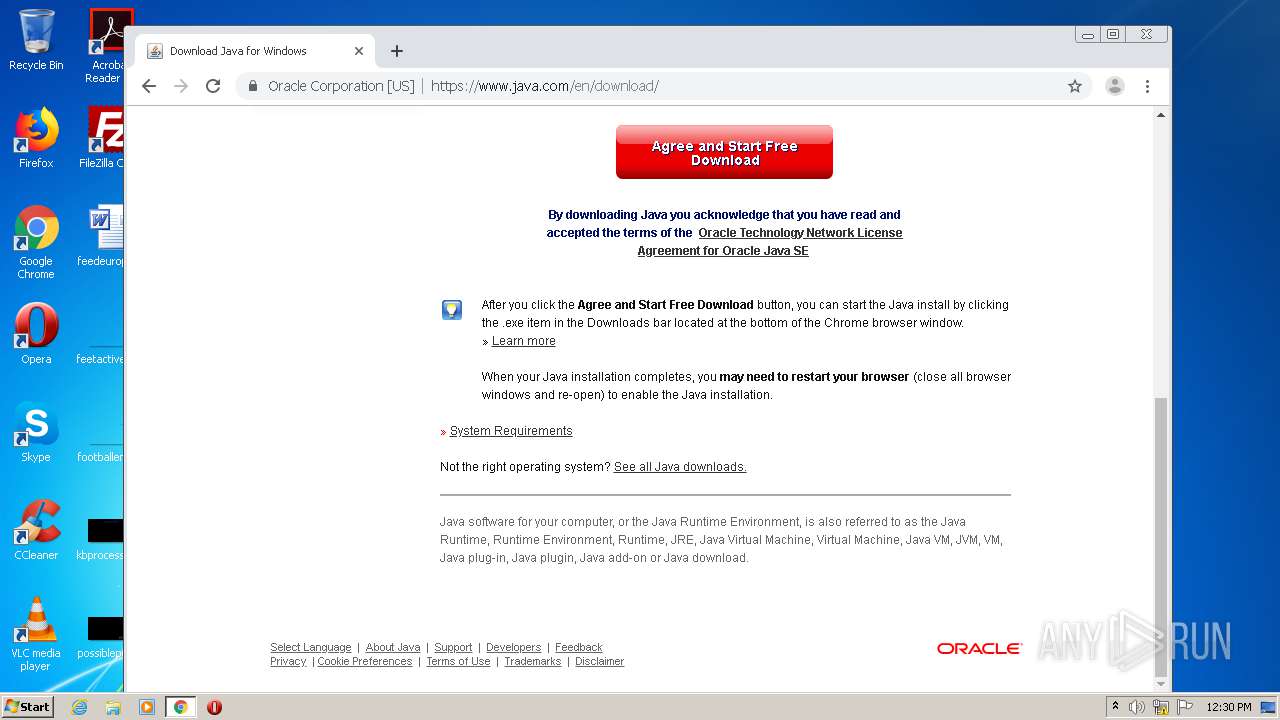Open the Cookie Preferences footer link

365,661
